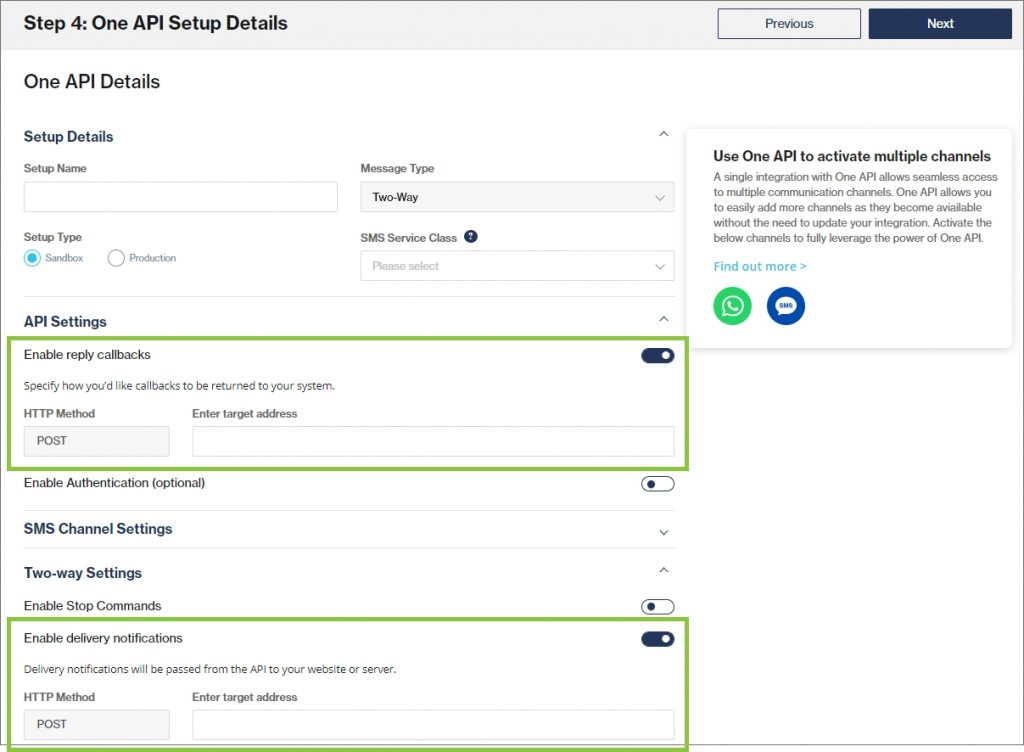This screenshot has width=1024, height=752.
Task: Enable Stop Commands
Action: [657, 606]
